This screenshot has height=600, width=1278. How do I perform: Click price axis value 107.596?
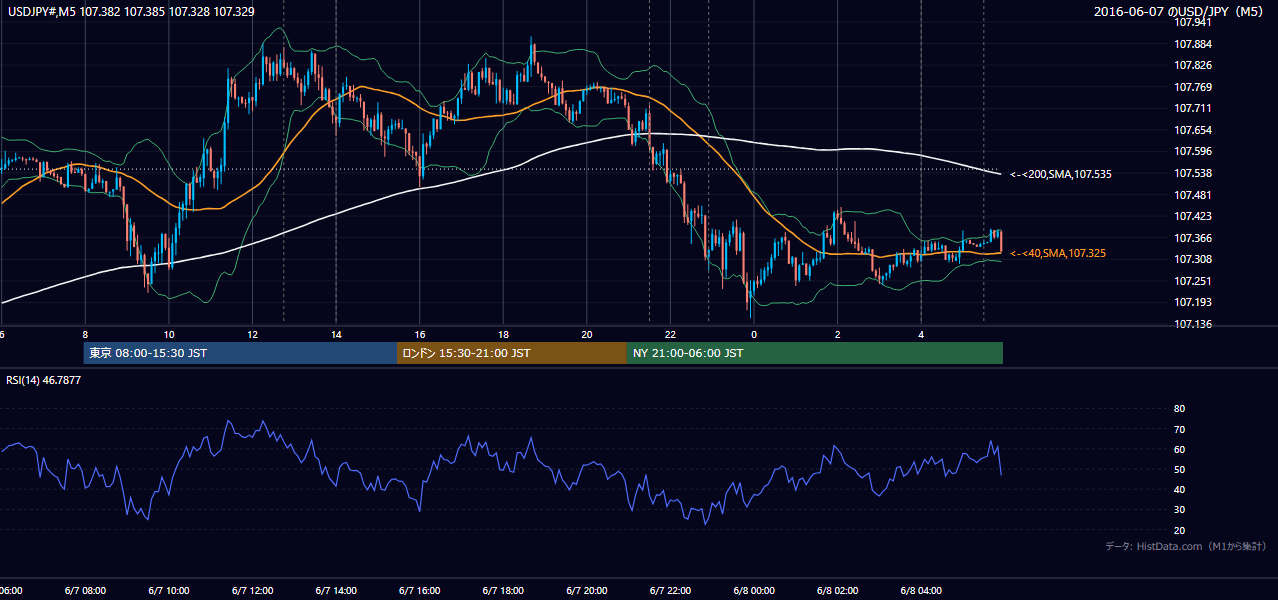coord(1192,152)
